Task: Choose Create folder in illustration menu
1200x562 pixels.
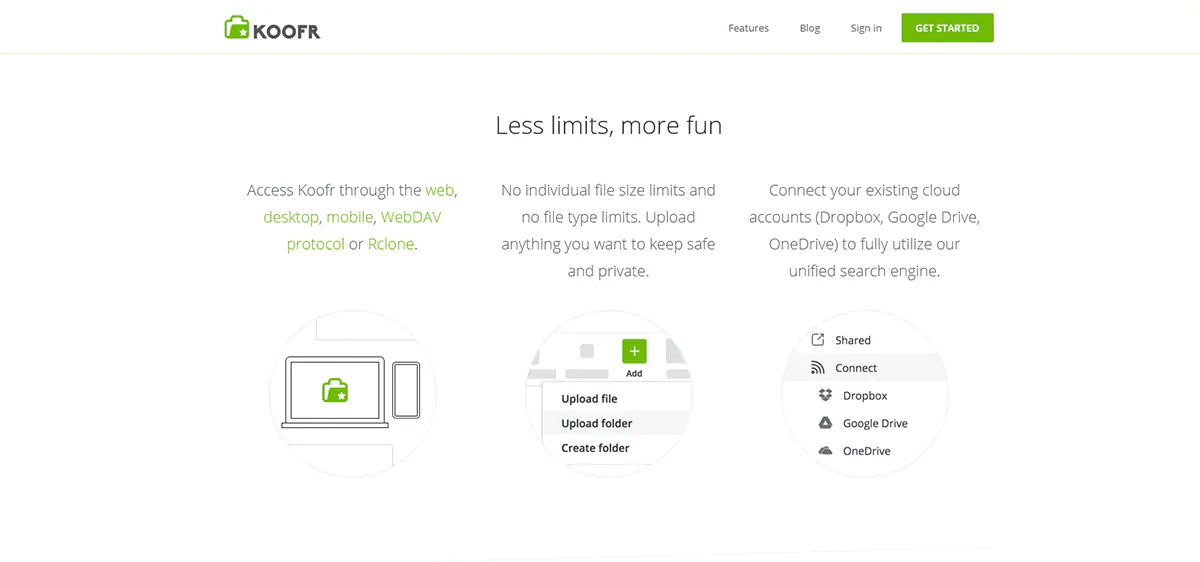Action: click(x=595, y=448)
